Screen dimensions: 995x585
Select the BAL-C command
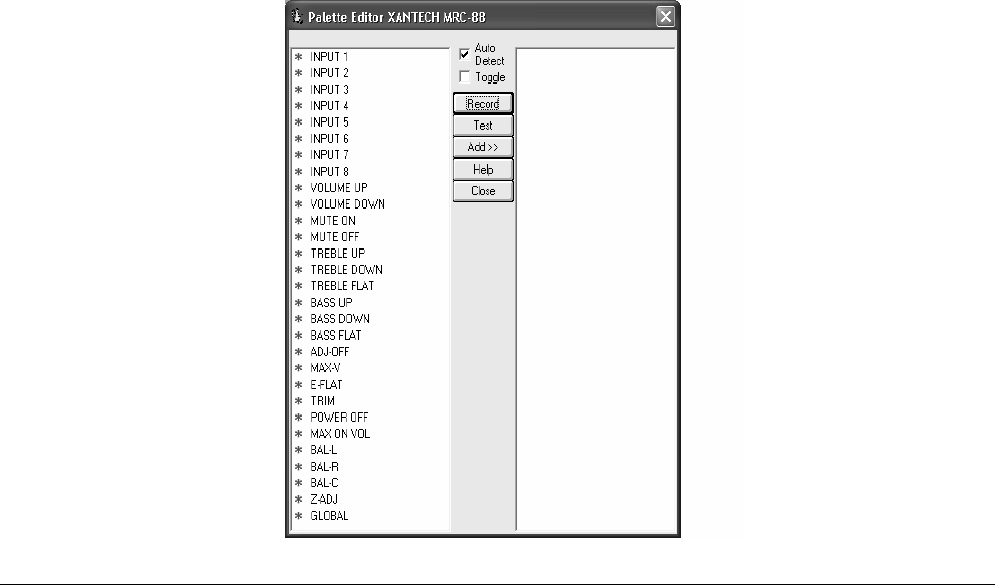point(324,483)
